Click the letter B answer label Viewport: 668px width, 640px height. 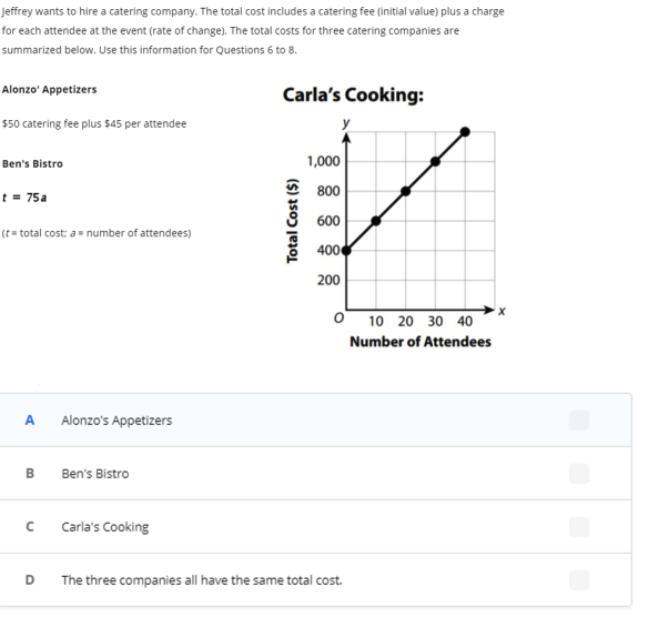[x=29, y=474]
